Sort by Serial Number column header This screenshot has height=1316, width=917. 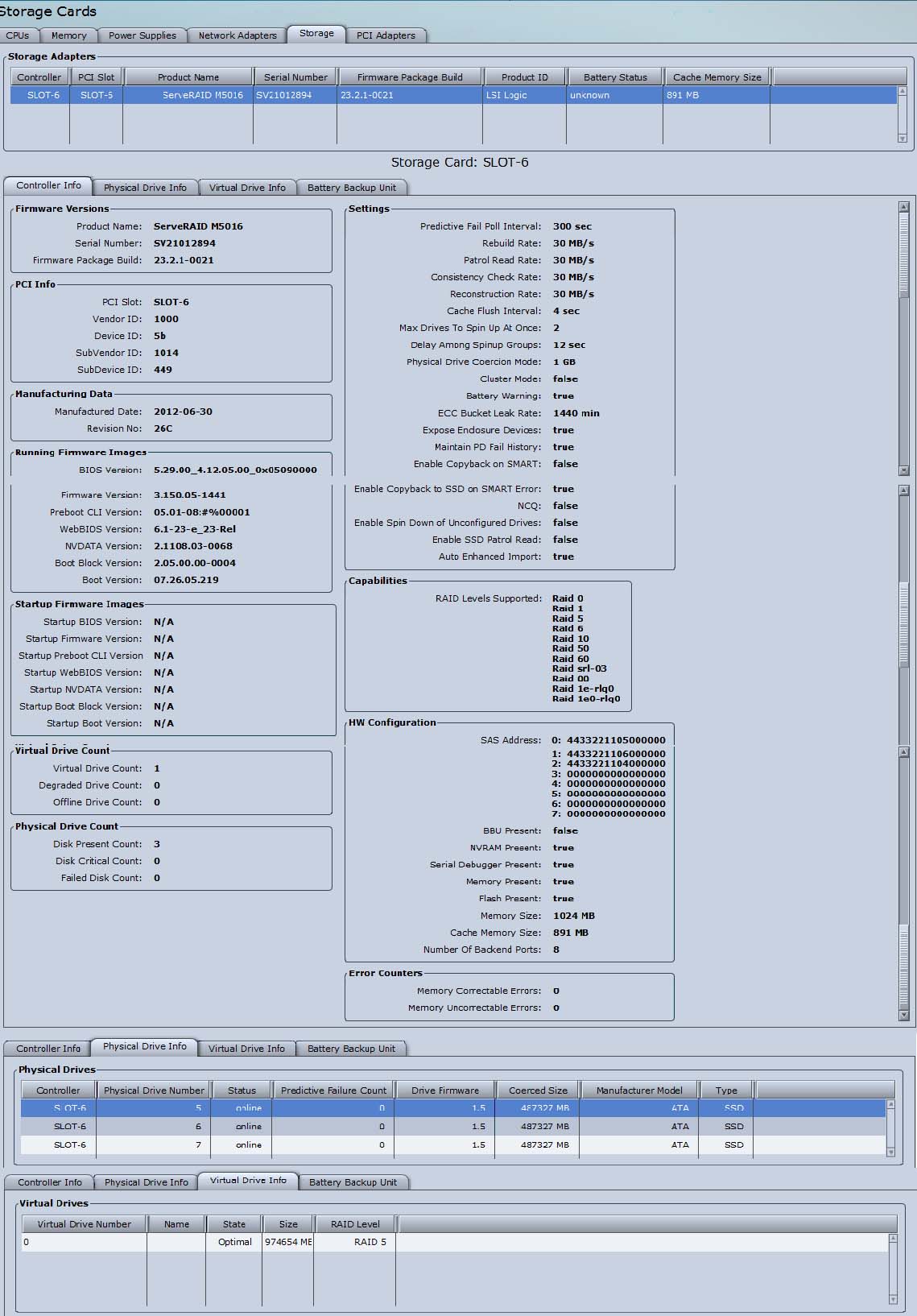[295, 77]
